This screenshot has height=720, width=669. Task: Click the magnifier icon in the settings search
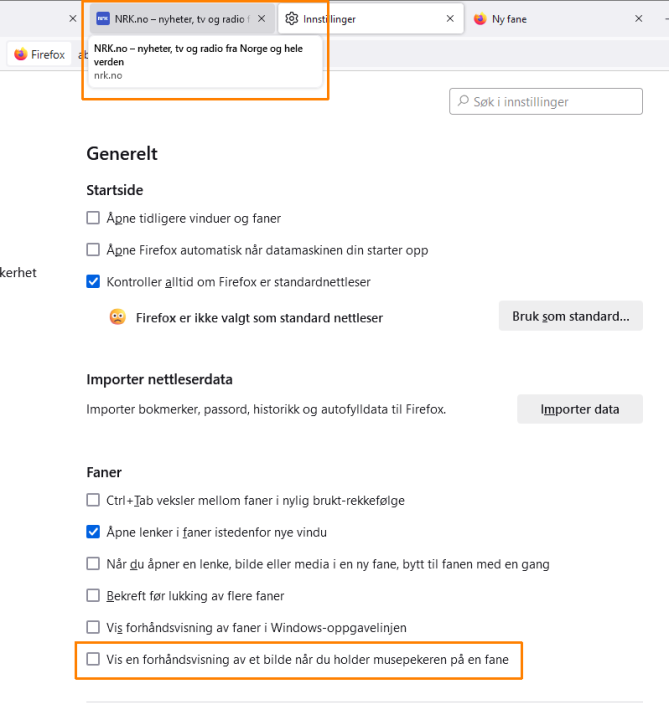click(463, 101)
